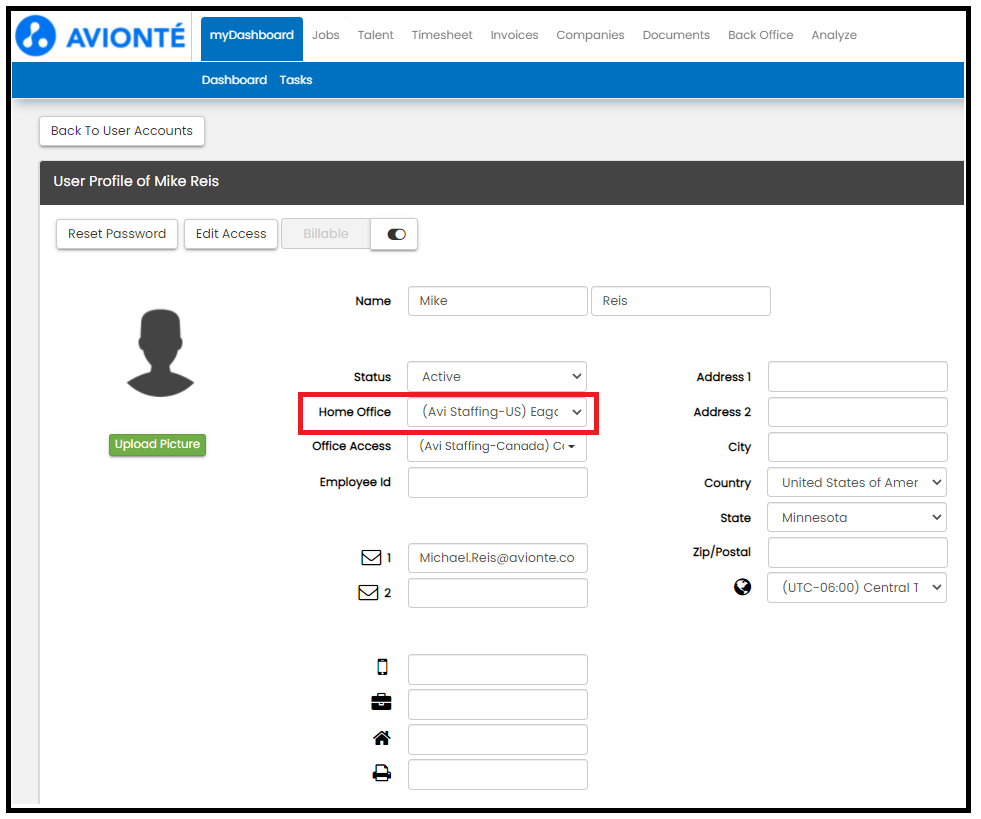Go to the Documents tab

click(x=676, y=35)
